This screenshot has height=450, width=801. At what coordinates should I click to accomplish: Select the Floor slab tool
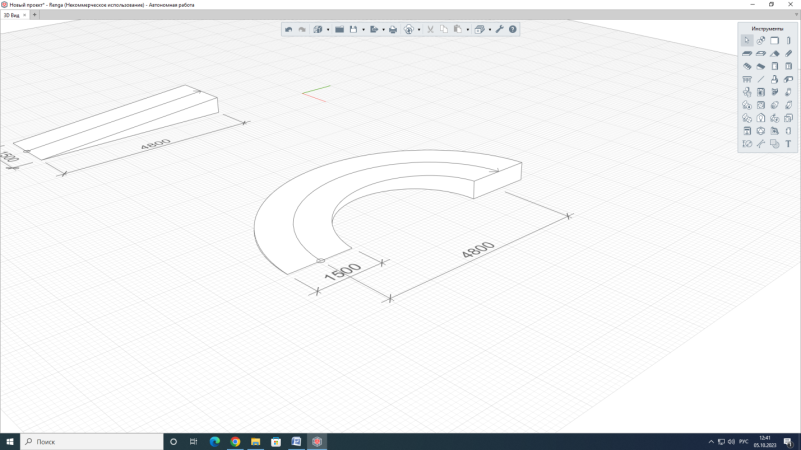(747, 53)
